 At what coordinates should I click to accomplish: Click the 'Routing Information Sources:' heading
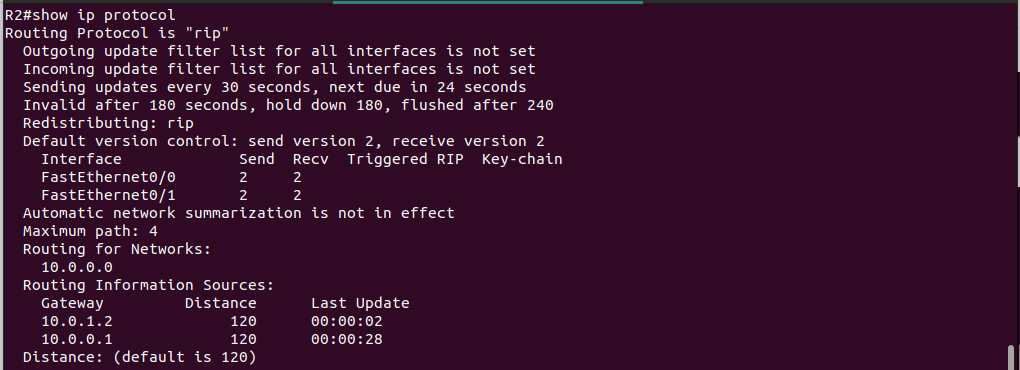click(149, 285)
